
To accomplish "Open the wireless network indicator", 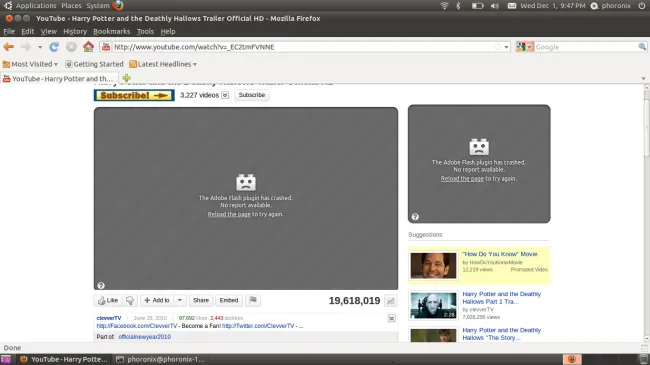I will pyautogui.click(x=444, y=5).
